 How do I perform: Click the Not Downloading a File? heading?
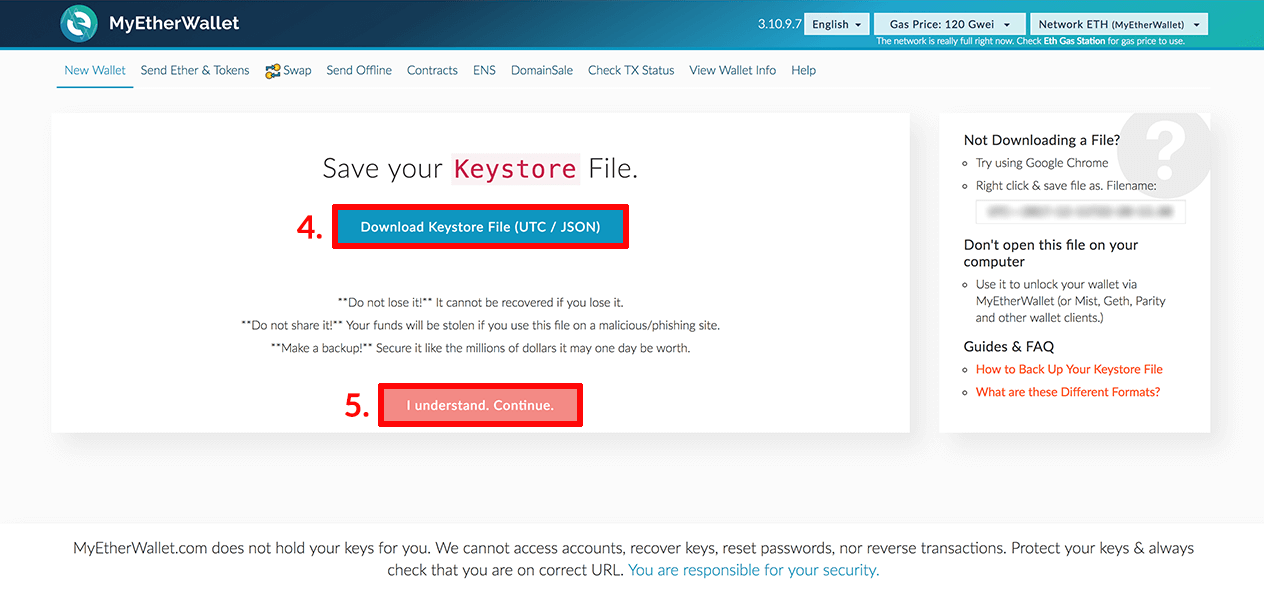click(1042, 140)
